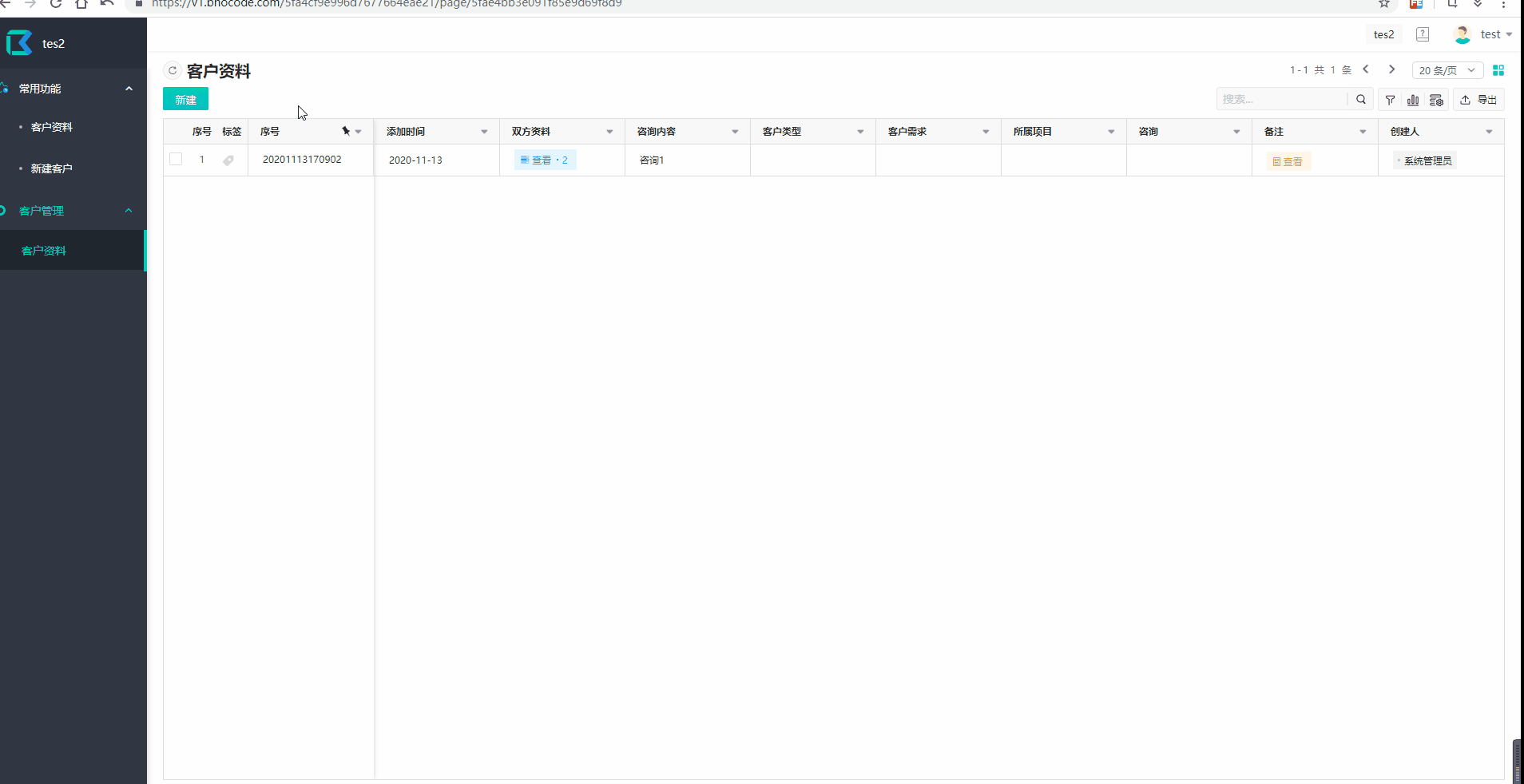Select the checkbox for row 1
Viewport: 1524px width, 784px height.
pyautogui.click(x=176, y=159)
